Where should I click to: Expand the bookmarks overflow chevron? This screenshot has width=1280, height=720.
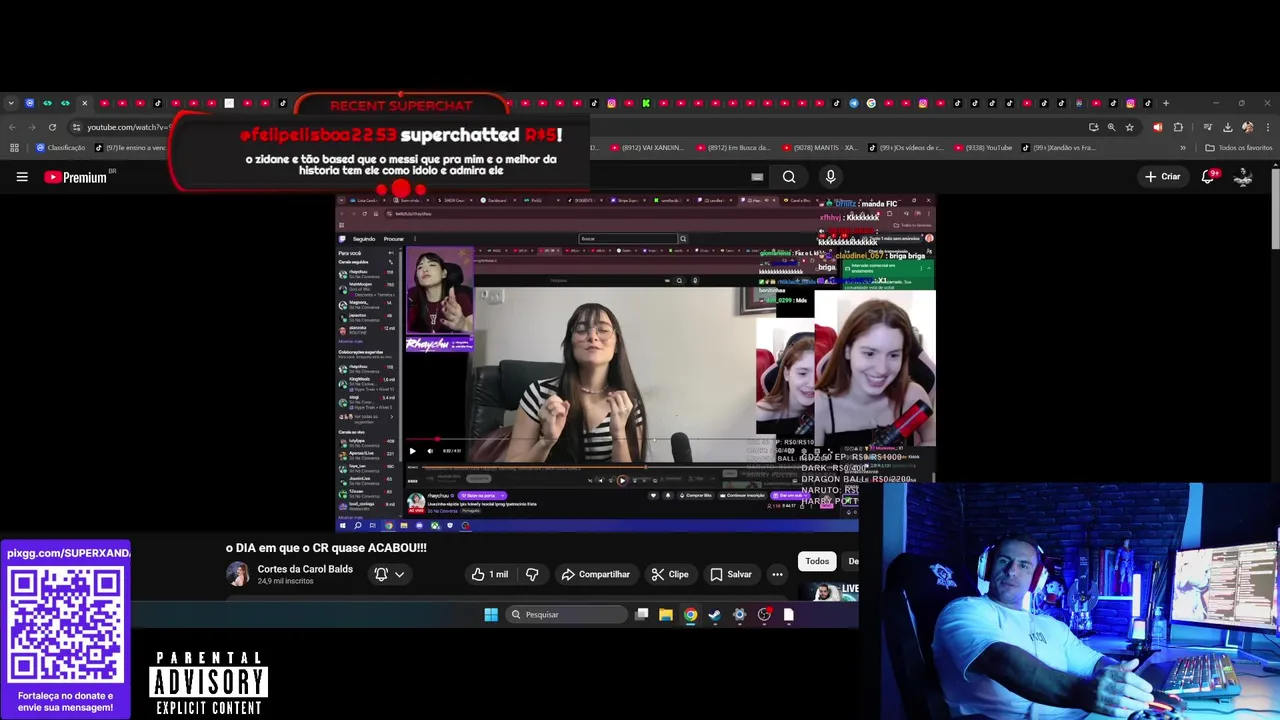pyautogui.click(x=1183, y=148)
